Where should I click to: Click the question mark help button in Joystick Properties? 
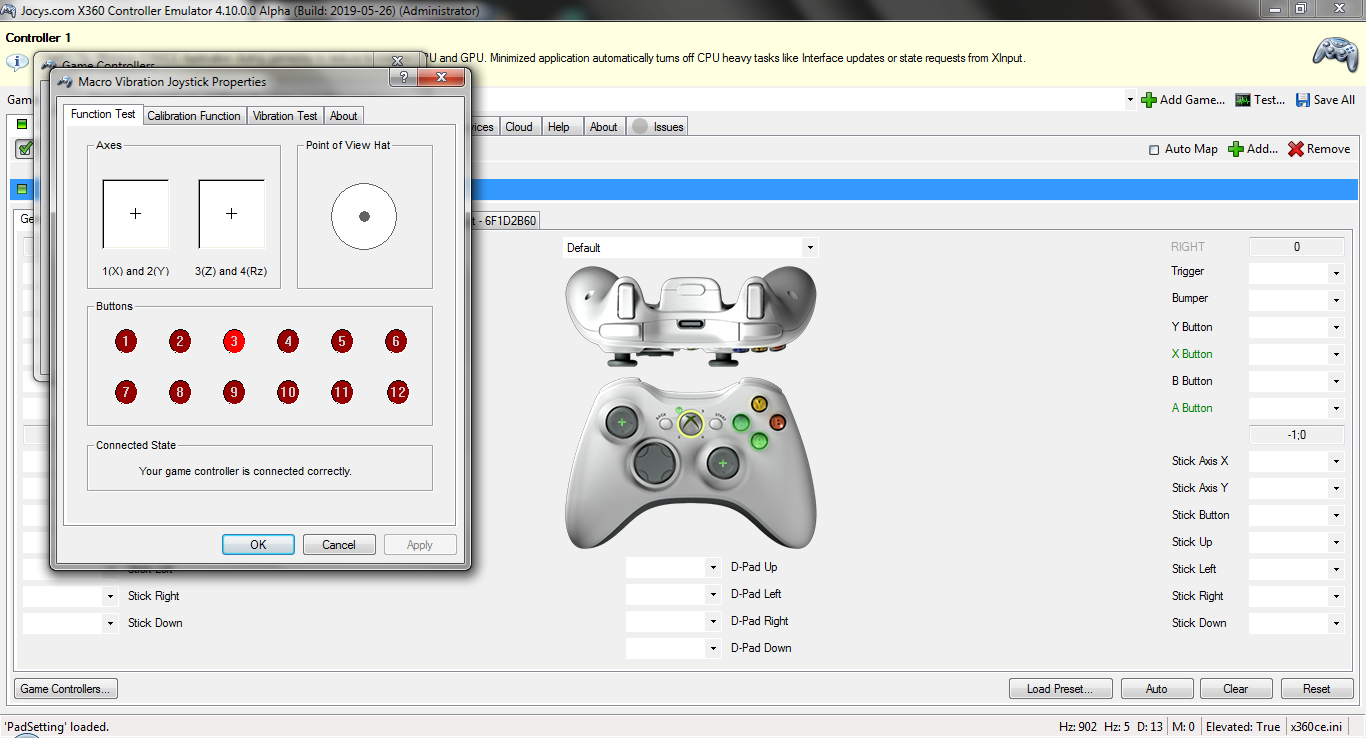click(x=403, y=78)
